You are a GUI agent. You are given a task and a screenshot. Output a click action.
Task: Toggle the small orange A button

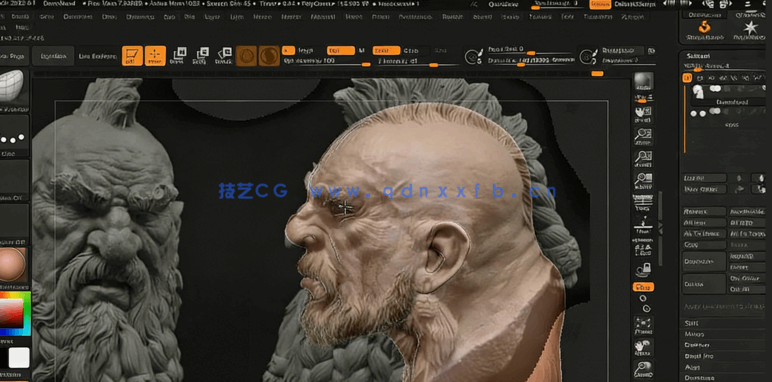289,50
